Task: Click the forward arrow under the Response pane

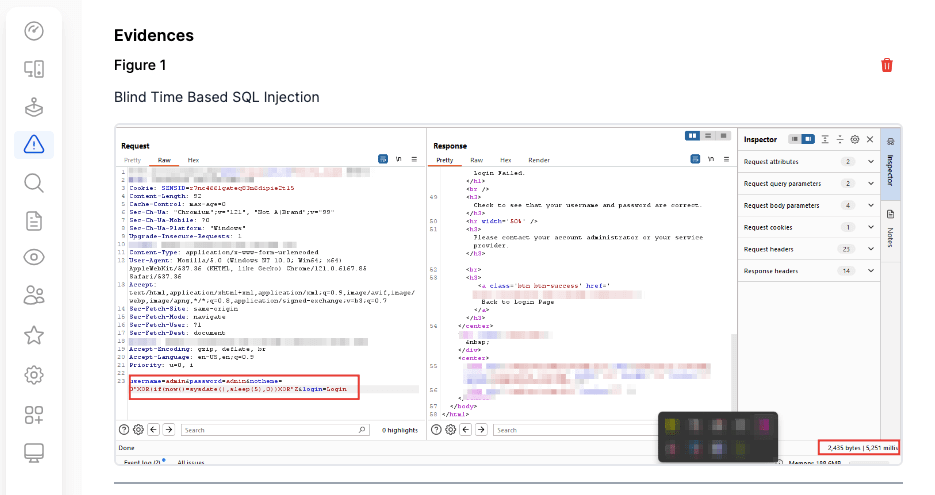Action: point(481,429)
